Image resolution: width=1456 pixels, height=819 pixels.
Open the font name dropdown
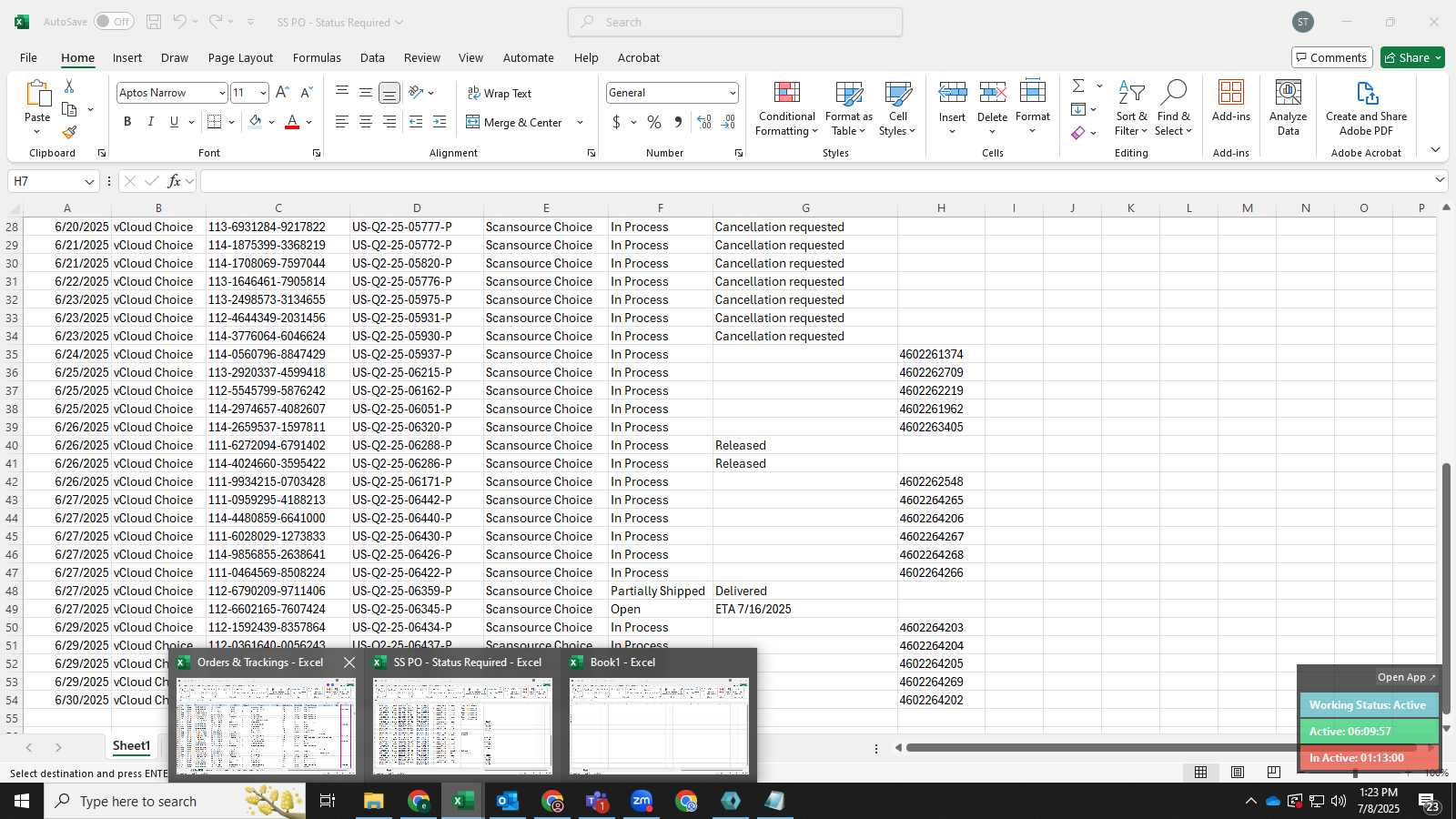pos(221,93)
